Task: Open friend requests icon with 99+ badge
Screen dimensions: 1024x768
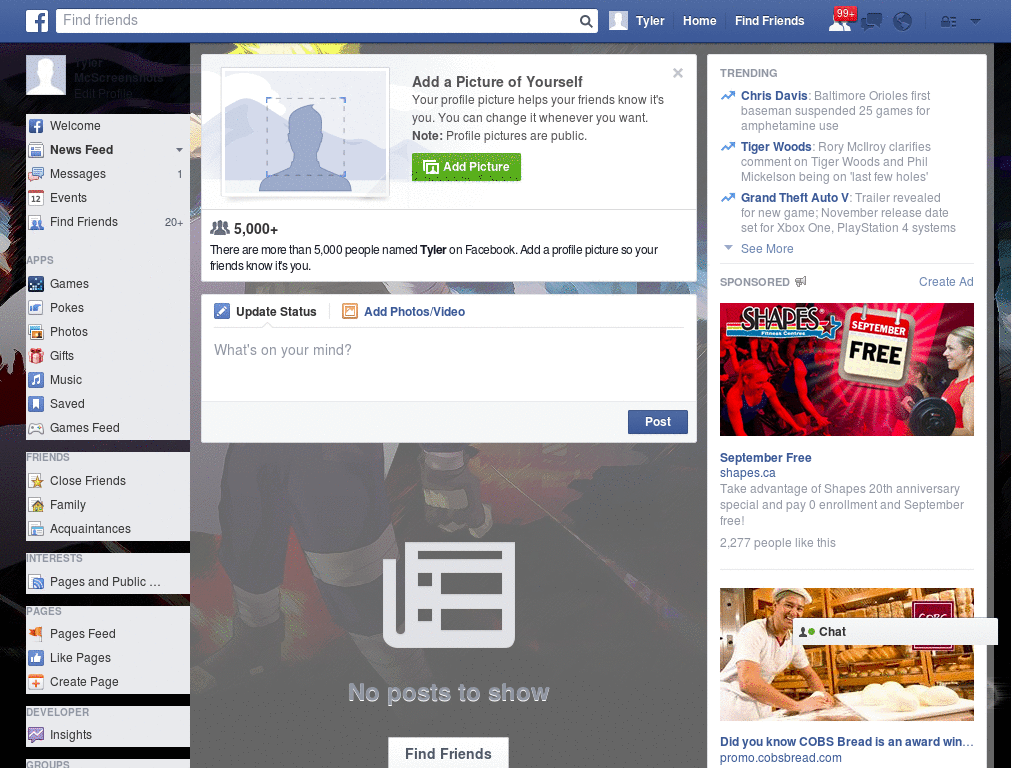Action: pyautogui.click(x=840, y=21)
